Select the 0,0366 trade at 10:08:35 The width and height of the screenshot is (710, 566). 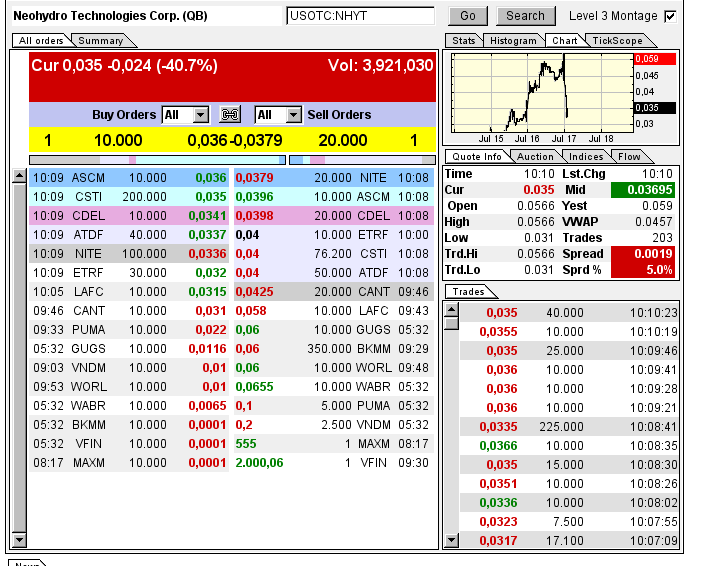tap(569, 446)
